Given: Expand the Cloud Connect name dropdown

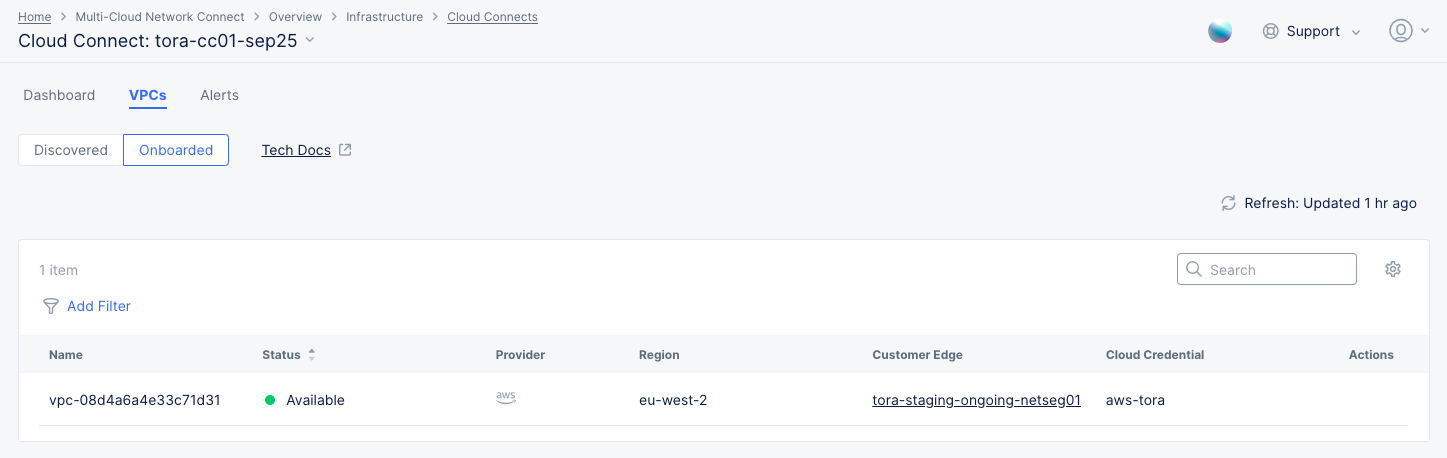Looking at the screenshot, I should click(x=310, y=40).
